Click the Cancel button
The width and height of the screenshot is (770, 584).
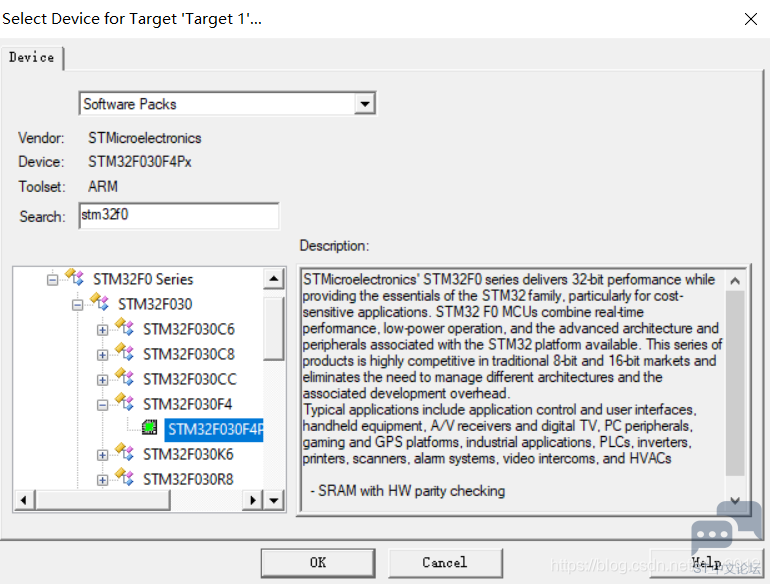445,562
